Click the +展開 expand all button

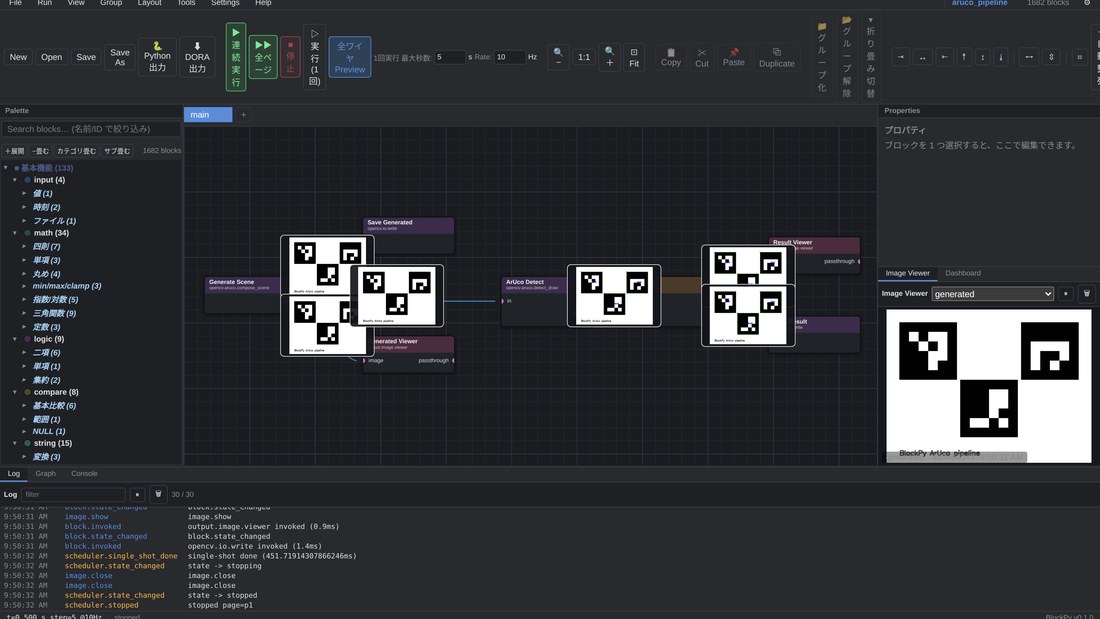pos(14,151)
